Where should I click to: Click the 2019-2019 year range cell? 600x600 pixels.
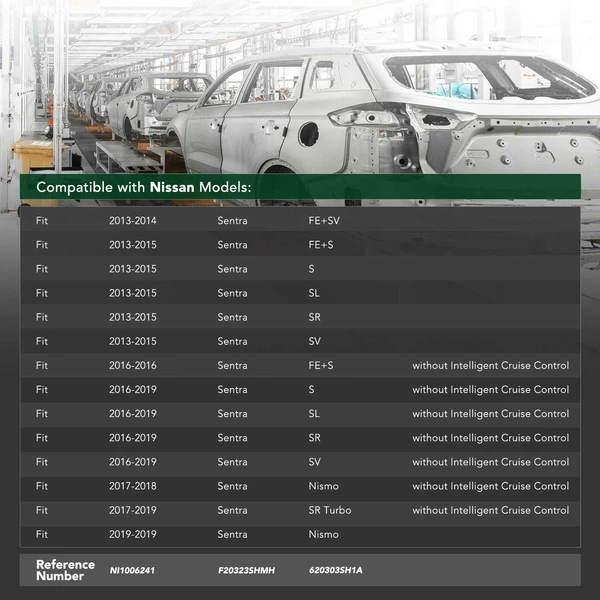(133, 534)
